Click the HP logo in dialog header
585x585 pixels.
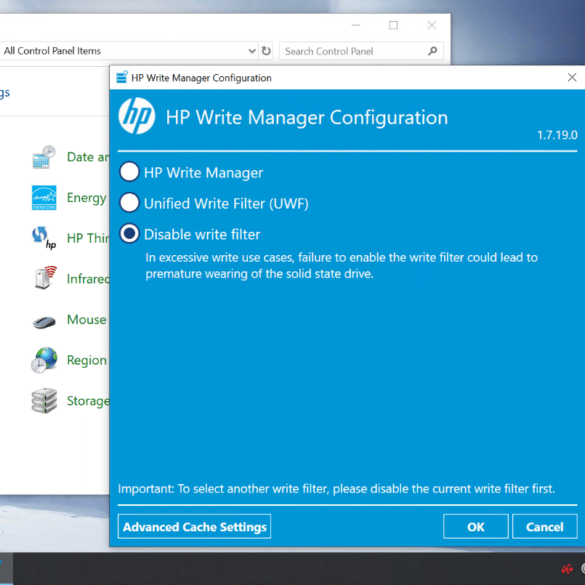tap(137, 116)
